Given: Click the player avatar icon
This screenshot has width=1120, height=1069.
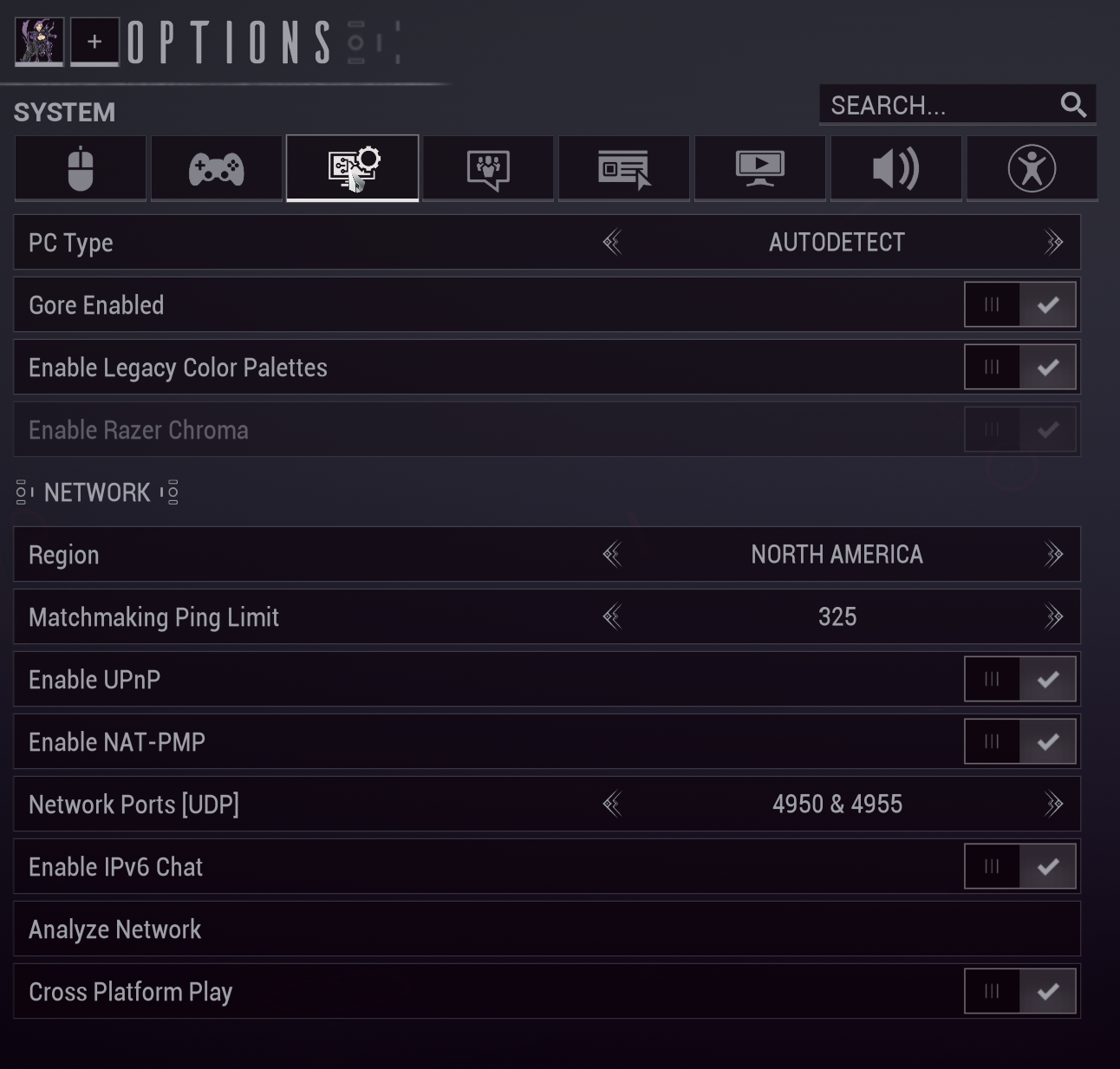Looking at the screenshot, I should click(x=39, y=42).
